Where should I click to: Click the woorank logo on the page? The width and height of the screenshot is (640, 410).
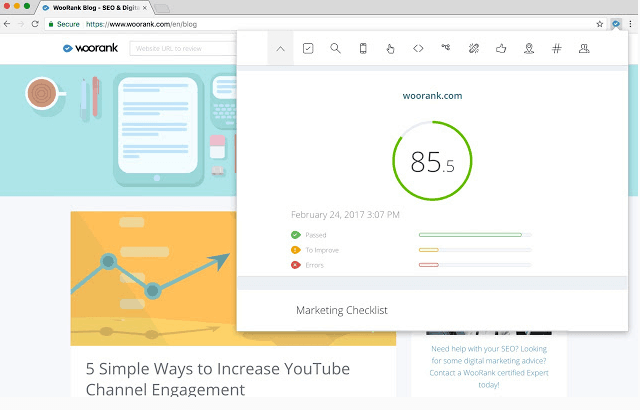[90, 48]
